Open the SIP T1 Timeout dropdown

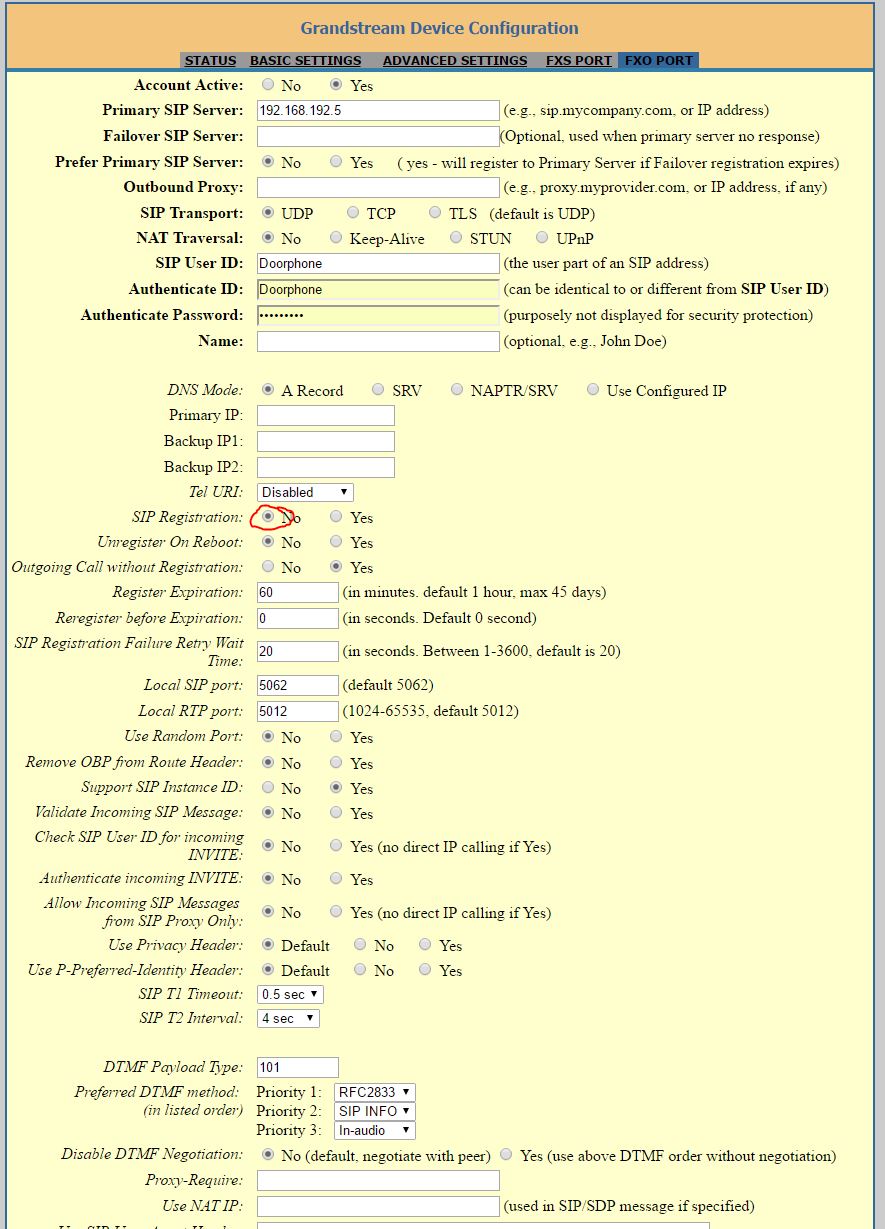[290, 994]
